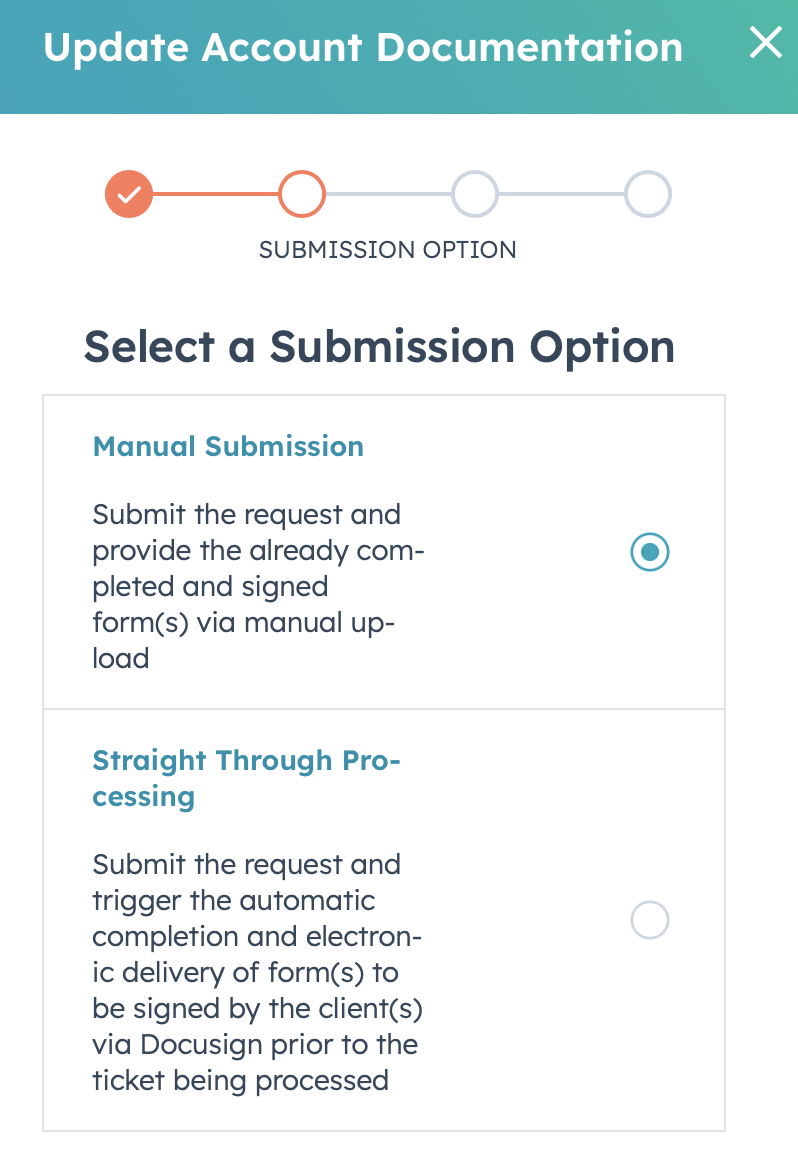Click progress line between steps two and three
798x1152 pixels.
click(x=388, y=194)
